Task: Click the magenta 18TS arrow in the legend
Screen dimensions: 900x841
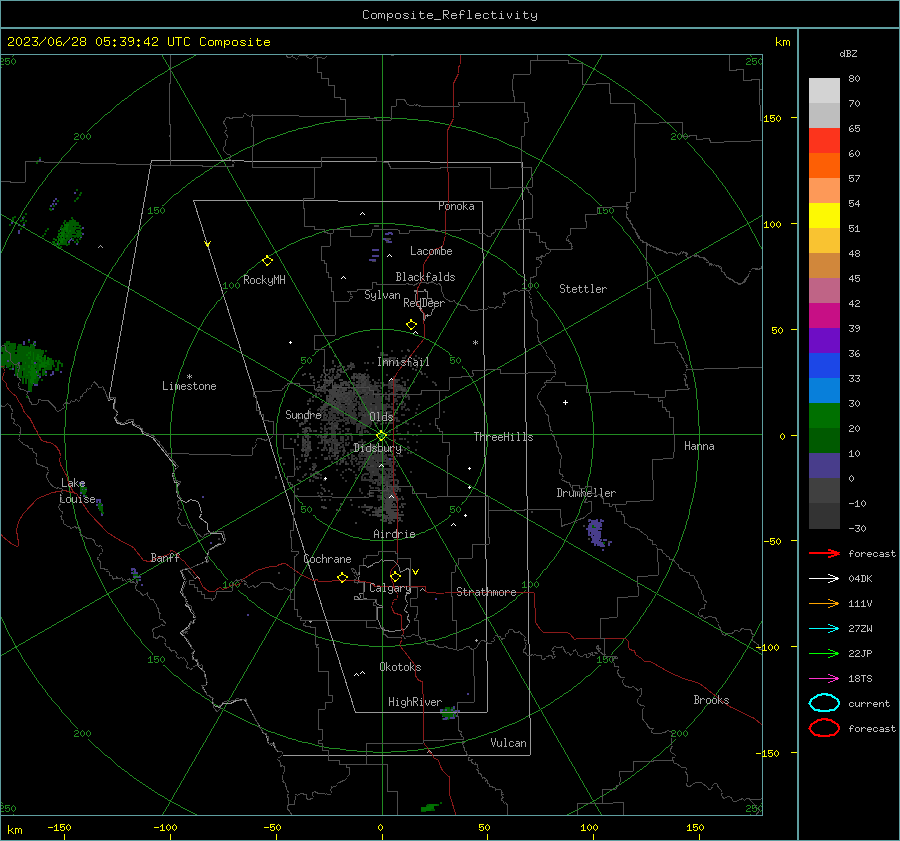Action: tap(824, 679)
